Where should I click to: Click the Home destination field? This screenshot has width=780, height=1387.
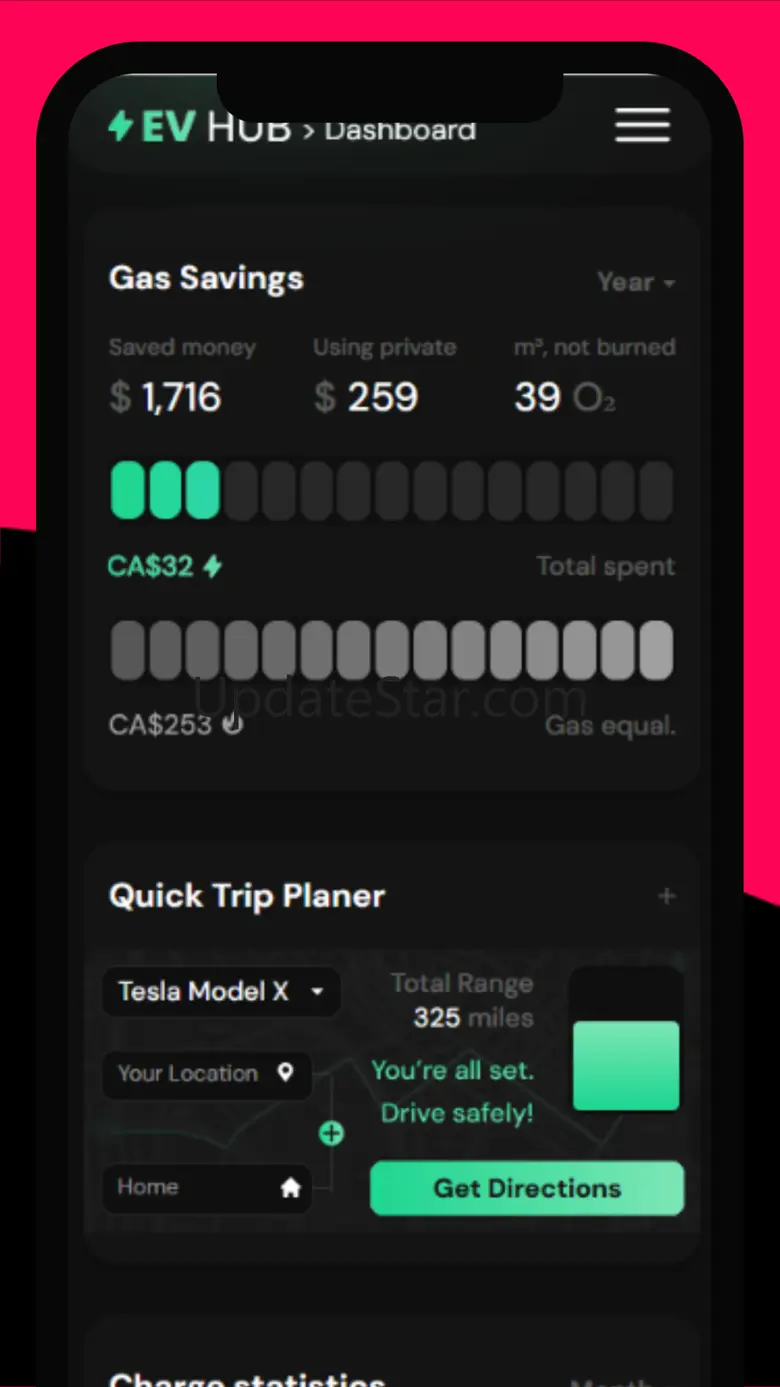pos(190,1188)
